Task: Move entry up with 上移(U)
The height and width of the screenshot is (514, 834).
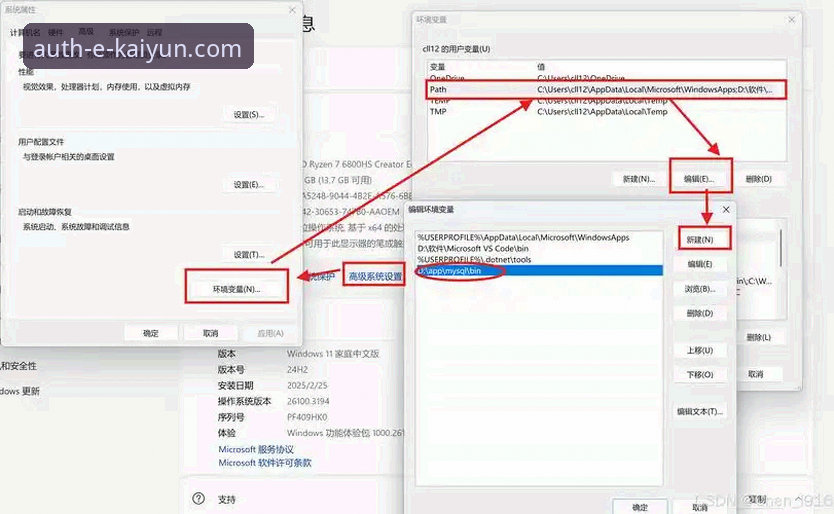Action: click(700, 351)
